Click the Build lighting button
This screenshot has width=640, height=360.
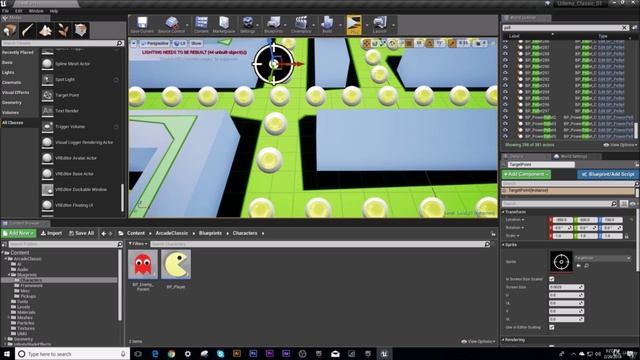(327, 25)
